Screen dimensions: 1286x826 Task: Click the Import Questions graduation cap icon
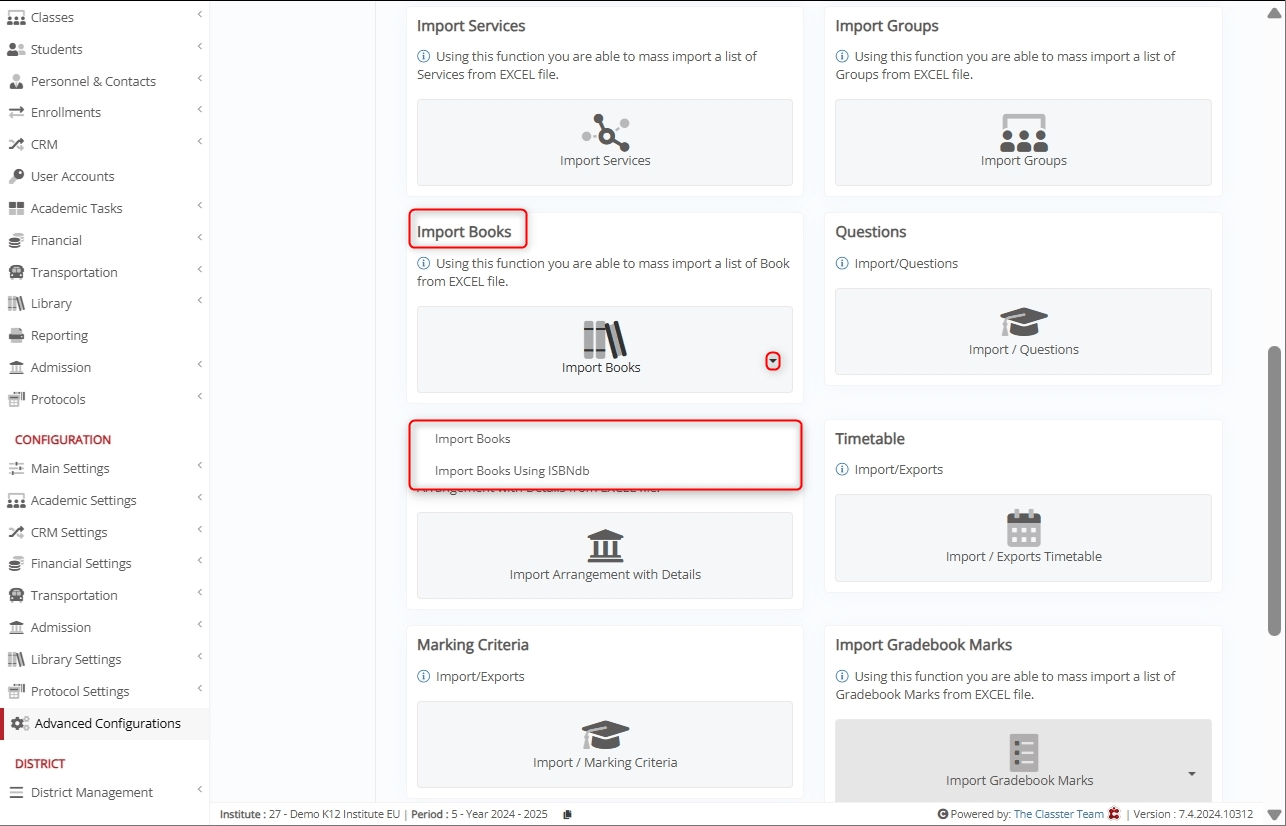(x=1023, y=323)
